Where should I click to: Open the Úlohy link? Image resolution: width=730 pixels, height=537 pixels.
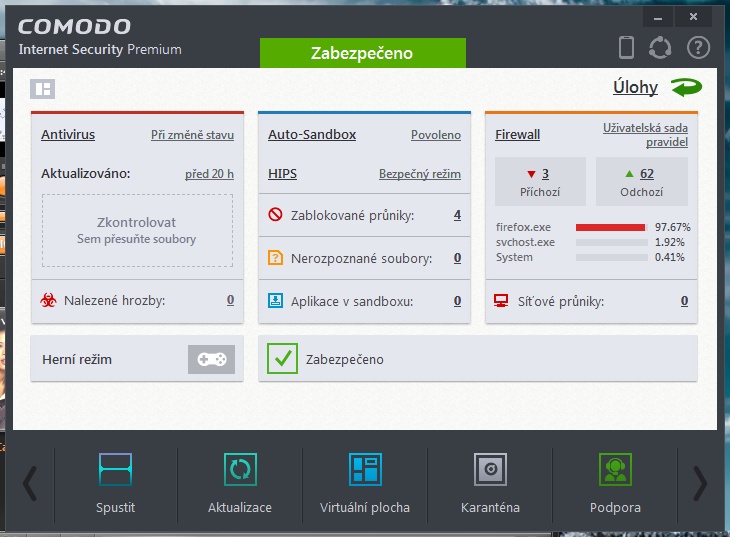[635, 87]
